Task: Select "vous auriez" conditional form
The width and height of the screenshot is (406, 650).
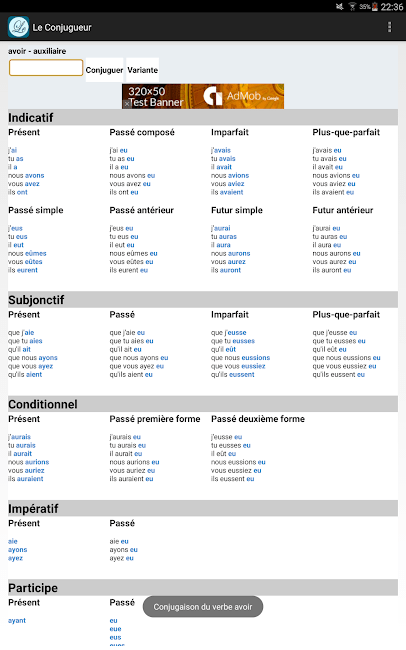Action: [x=26, y=470]
